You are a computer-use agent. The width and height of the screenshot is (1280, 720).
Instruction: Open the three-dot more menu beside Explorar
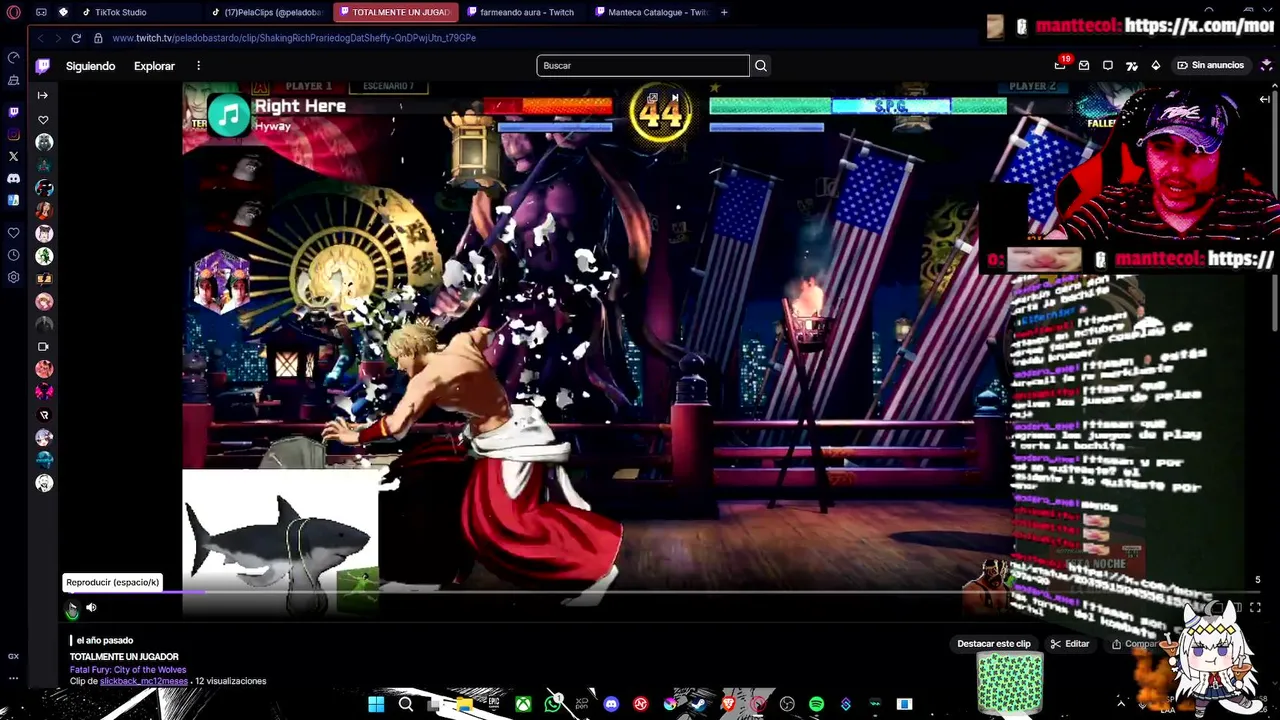[198, 66]
